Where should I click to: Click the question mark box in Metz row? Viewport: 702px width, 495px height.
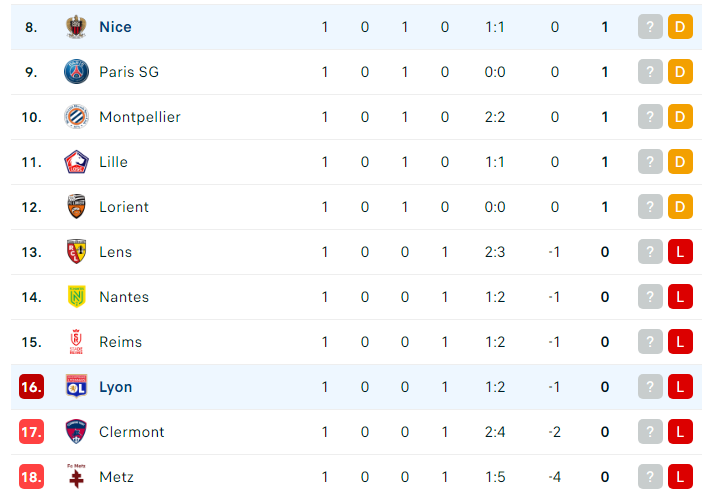650,477
